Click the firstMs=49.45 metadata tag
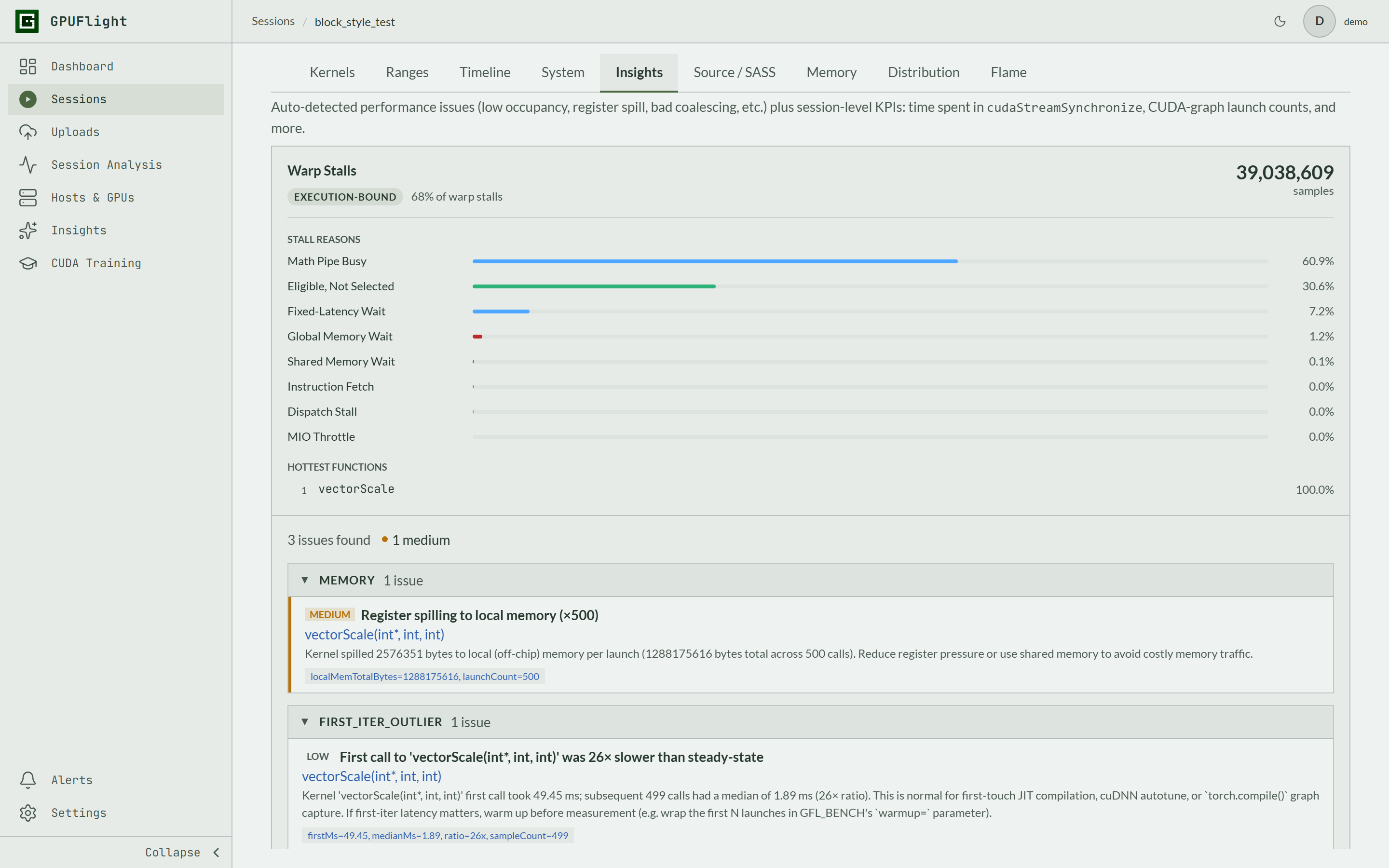1389x868 pixels. [438, 835]
